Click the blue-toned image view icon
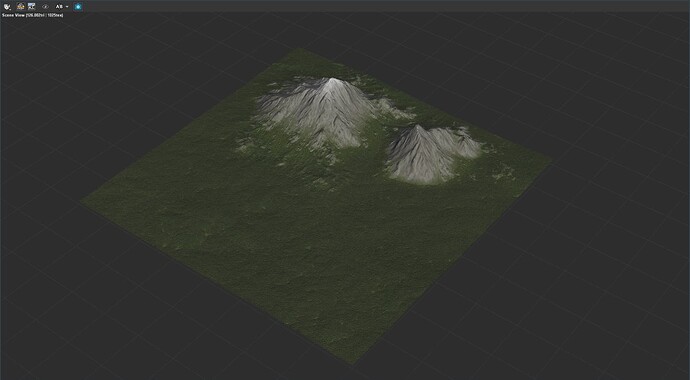The width and height of the screenshot is (690, 380). 31,7
